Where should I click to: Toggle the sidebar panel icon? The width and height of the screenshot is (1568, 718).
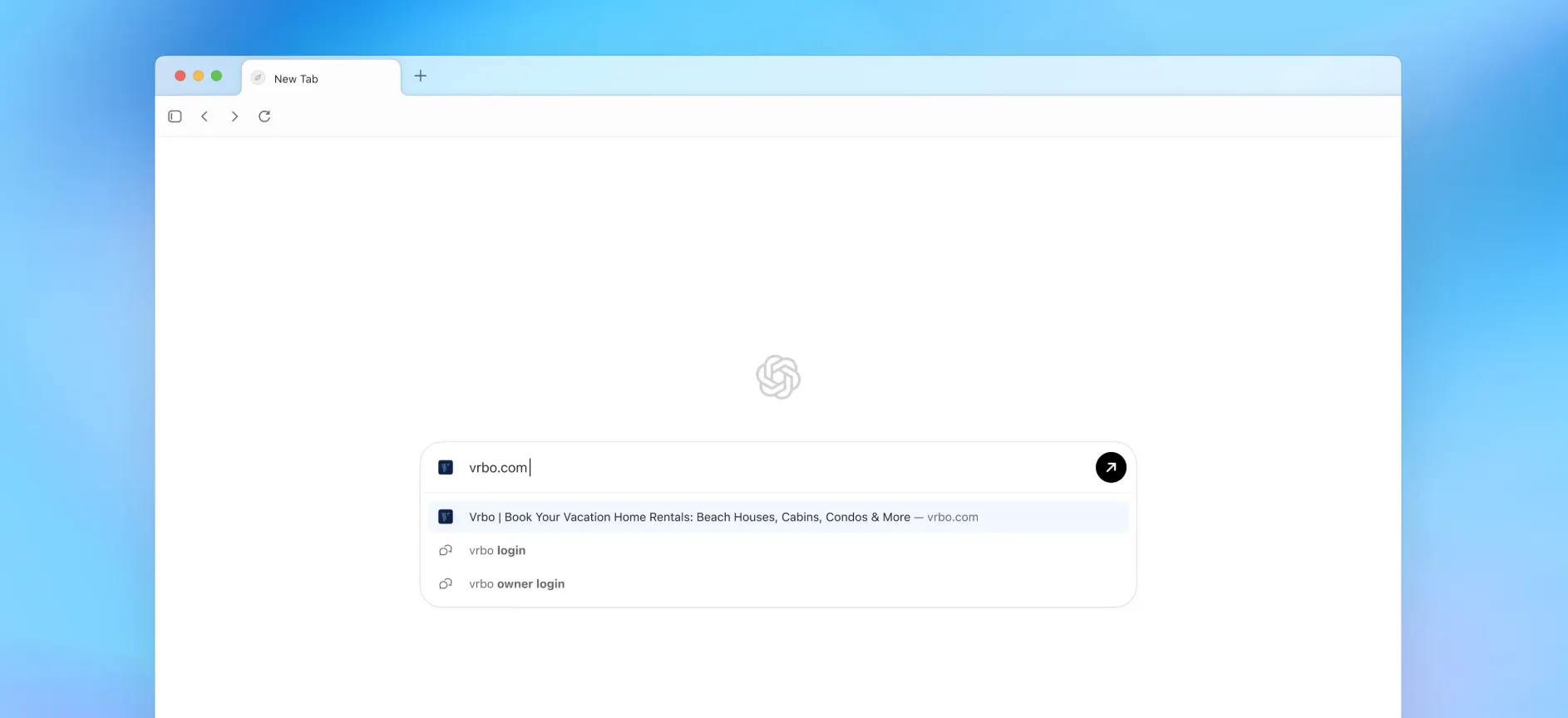(x=175, y=116)
